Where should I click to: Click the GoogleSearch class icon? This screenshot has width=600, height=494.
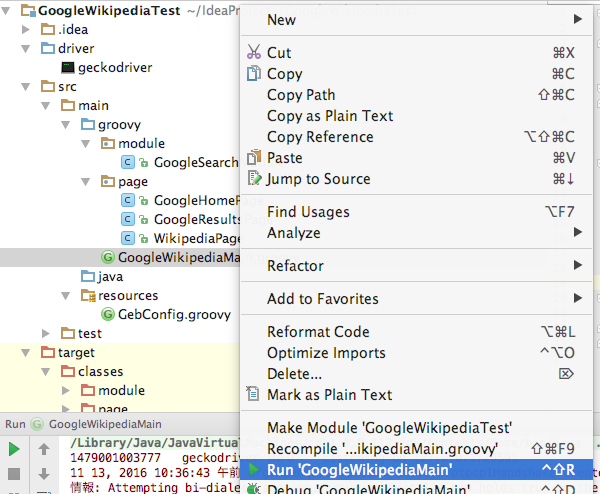pyautogui.click(x=128, y=162)
